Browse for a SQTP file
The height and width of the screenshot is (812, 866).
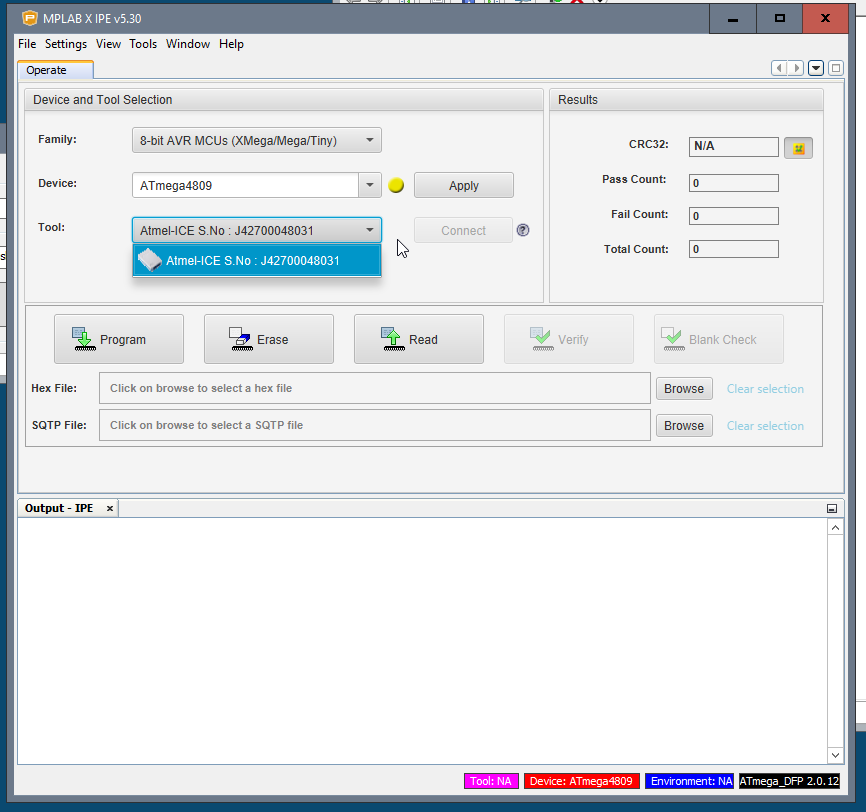click(684, 425)
